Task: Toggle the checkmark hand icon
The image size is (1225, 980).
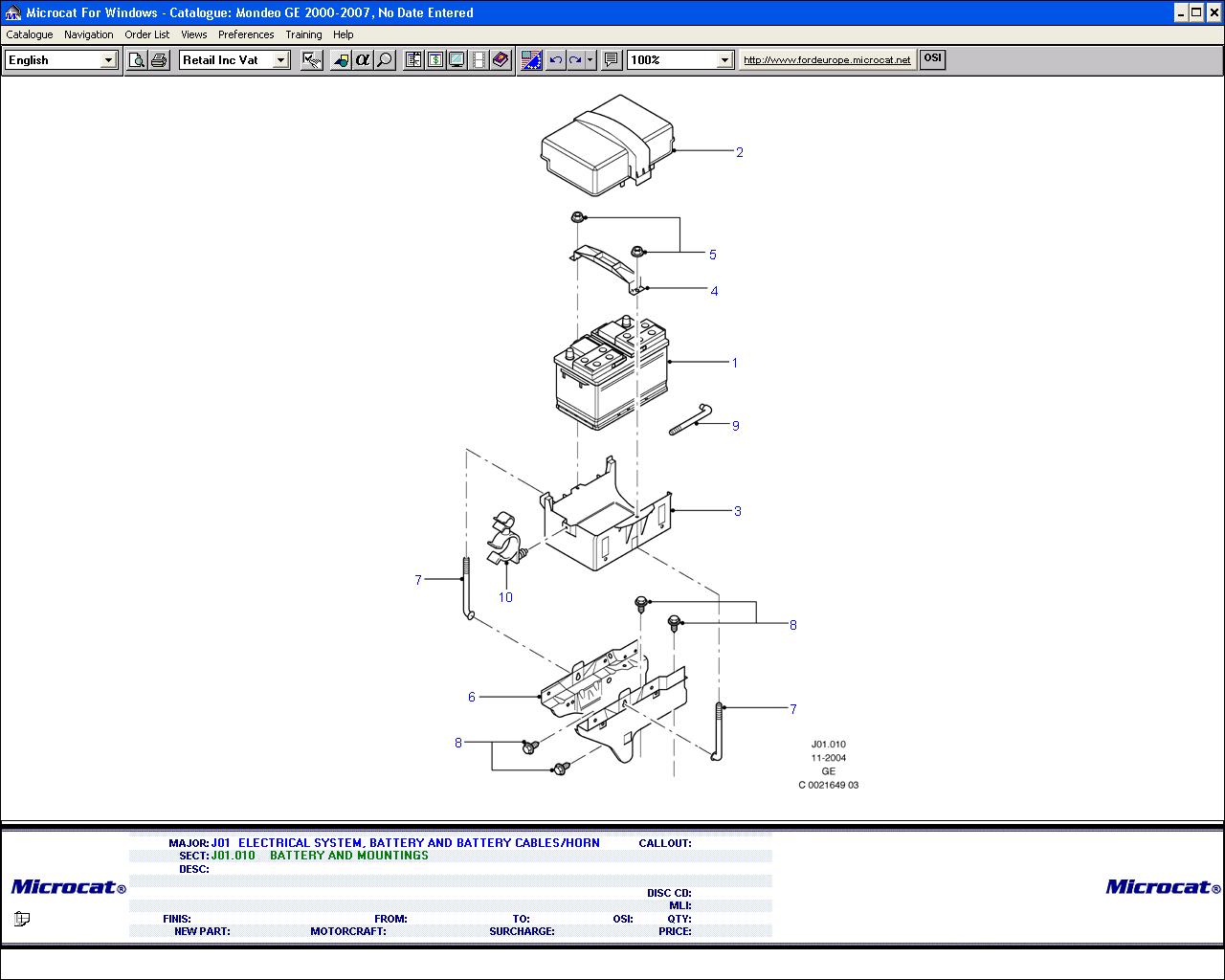Action: pyautogui.click(x=312, y=60)
